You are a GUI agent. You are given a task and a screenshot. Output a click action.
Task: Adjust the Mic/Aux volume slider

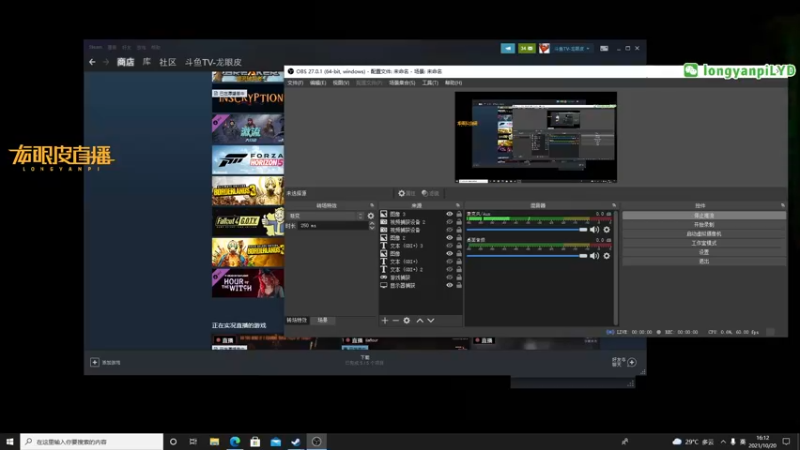(527, 230)
